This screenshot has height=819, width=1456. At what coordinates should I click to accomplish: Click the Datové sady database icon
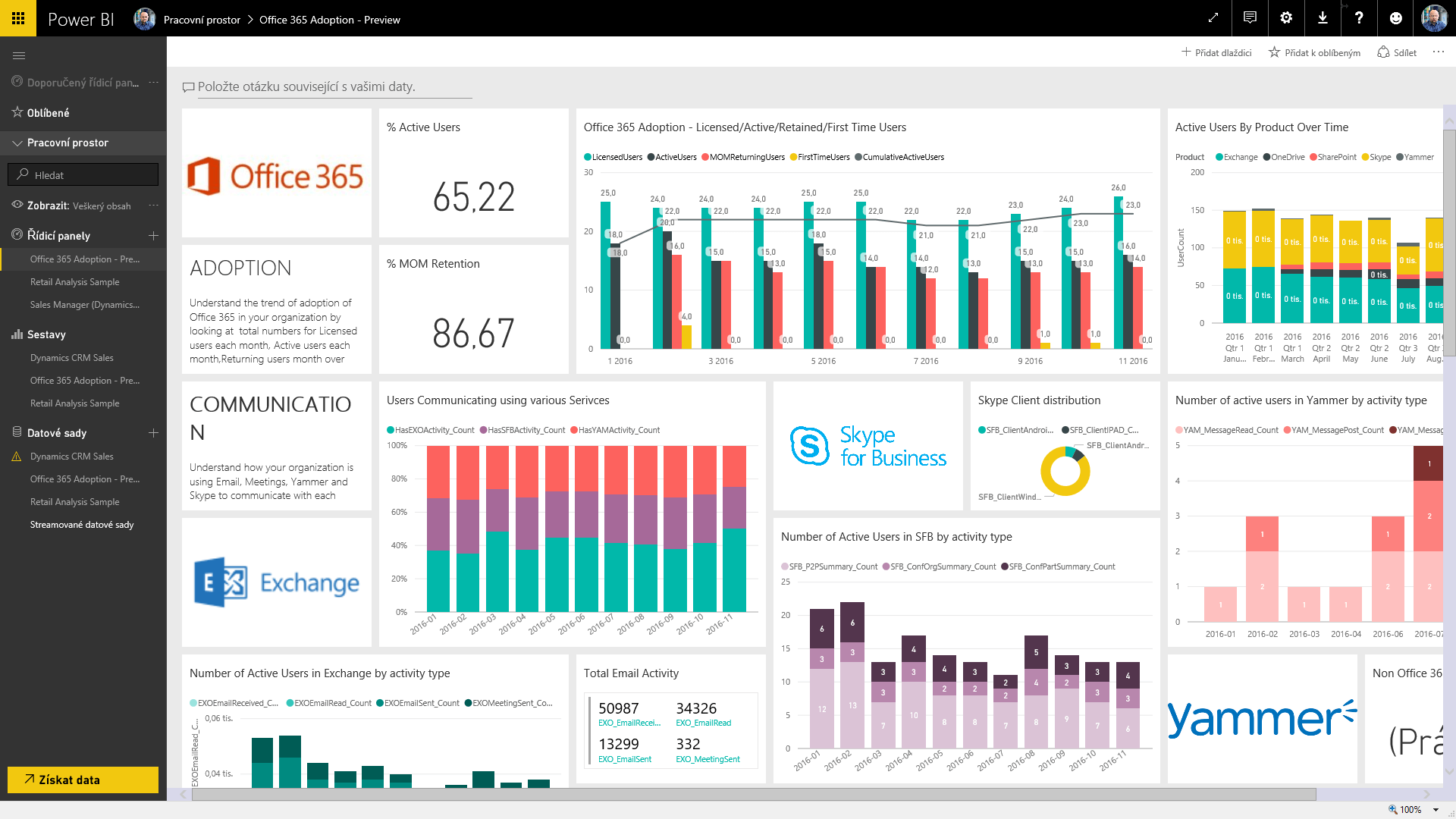click(17, 432)
